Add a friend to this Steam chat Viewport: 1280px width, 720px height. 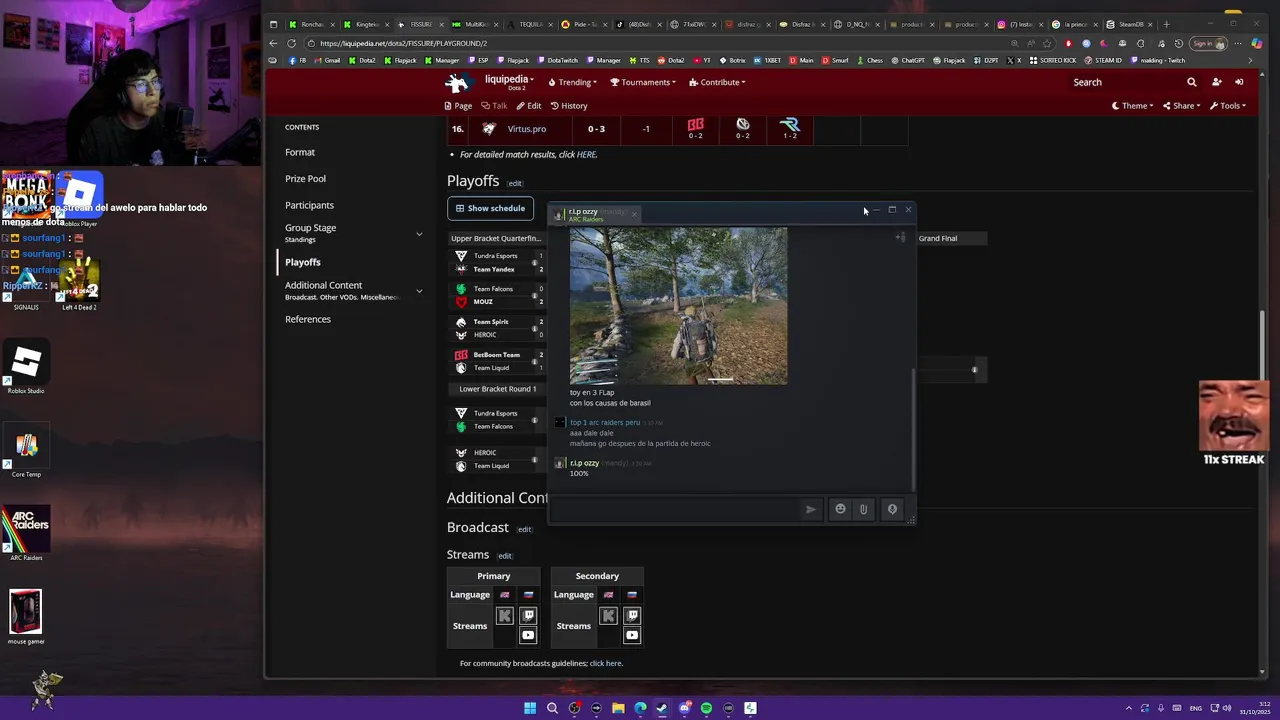coord(900,237)
